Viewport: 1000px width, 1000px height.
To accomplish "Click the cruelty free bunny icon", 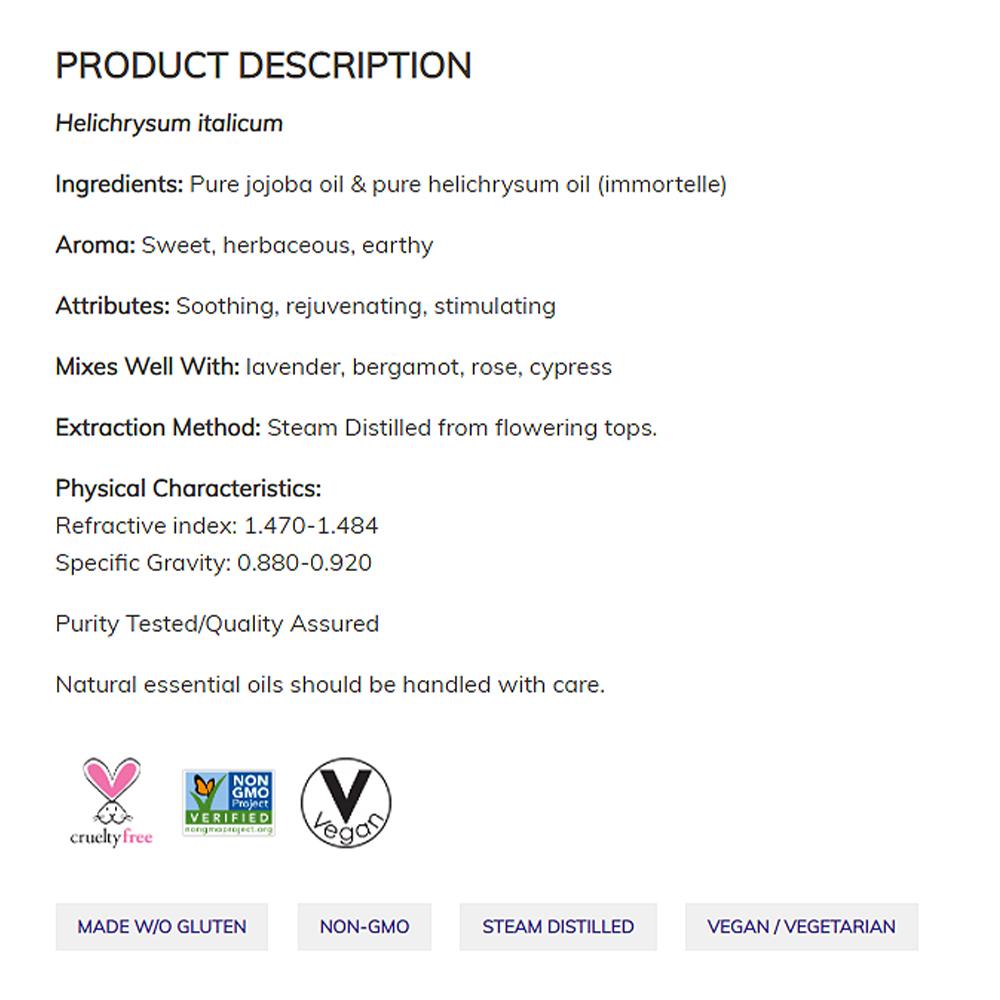I will (x=111, y=801).
